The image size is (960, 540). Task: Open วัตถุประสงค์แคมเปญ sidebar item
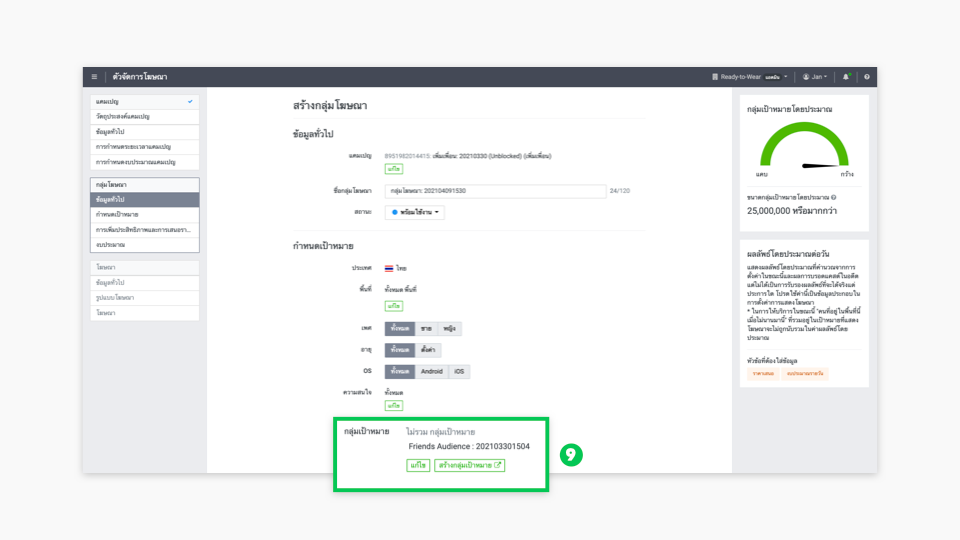tap(144, 117)
